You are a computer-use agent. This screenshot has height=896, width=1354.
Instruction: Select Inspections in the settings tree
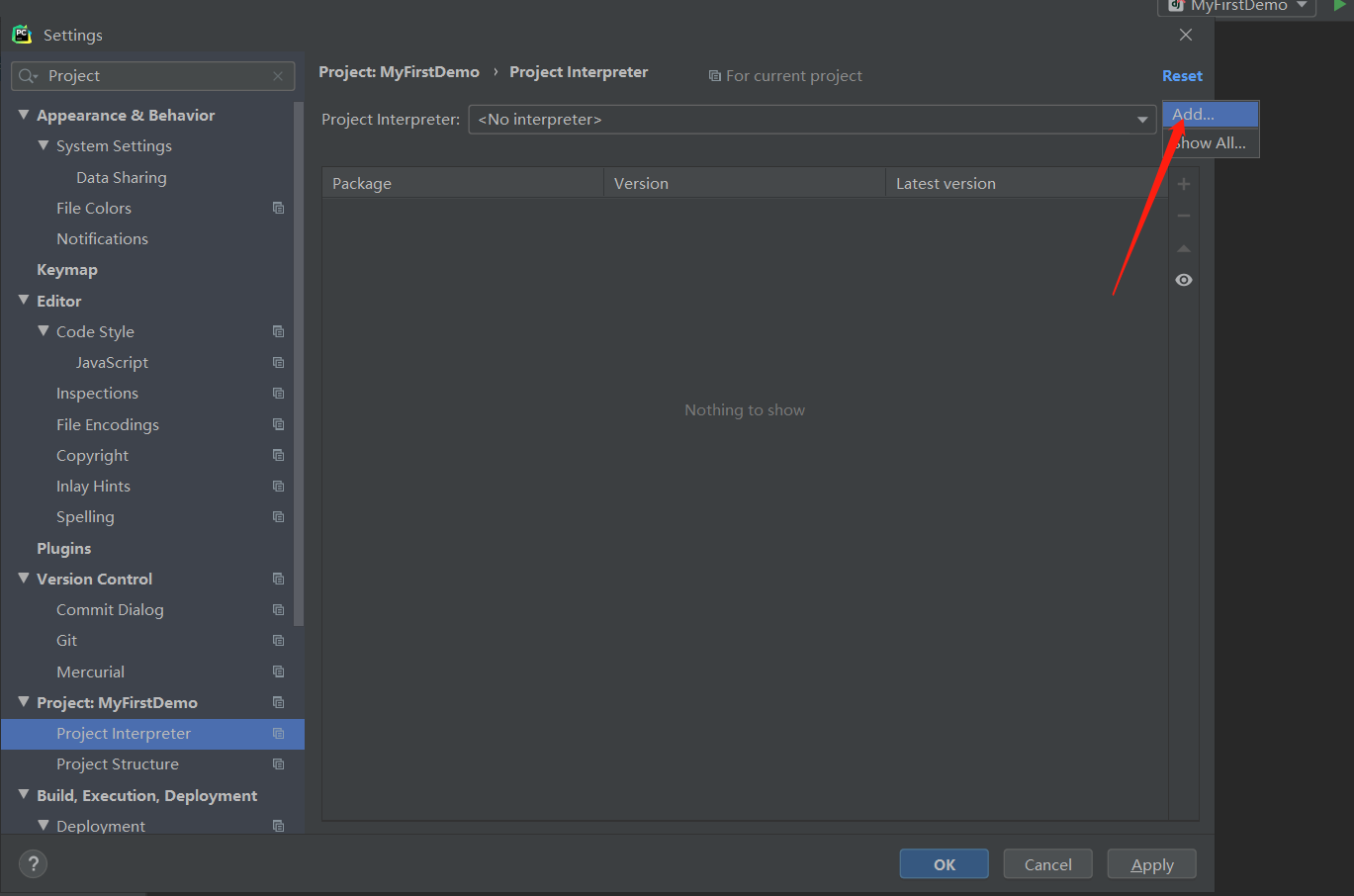click(x=97, y=393)
